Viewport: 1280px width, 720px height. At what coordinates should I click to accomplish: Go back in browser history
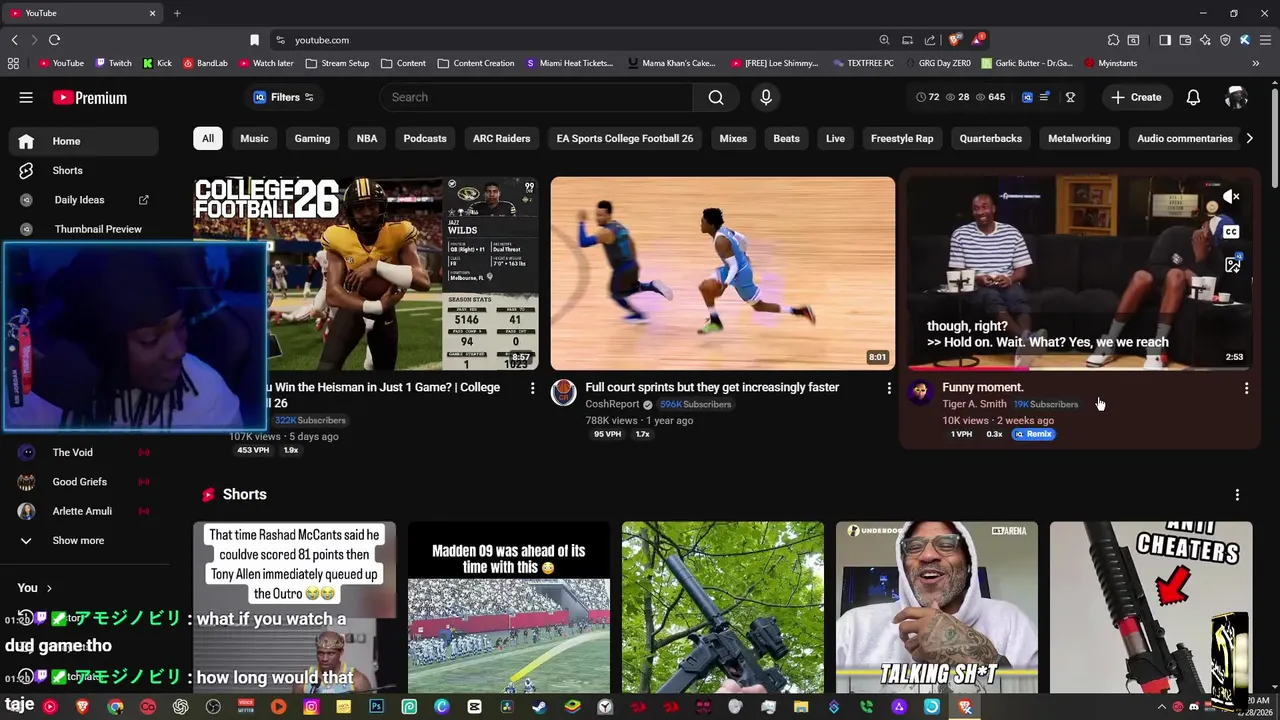(14, 40)
